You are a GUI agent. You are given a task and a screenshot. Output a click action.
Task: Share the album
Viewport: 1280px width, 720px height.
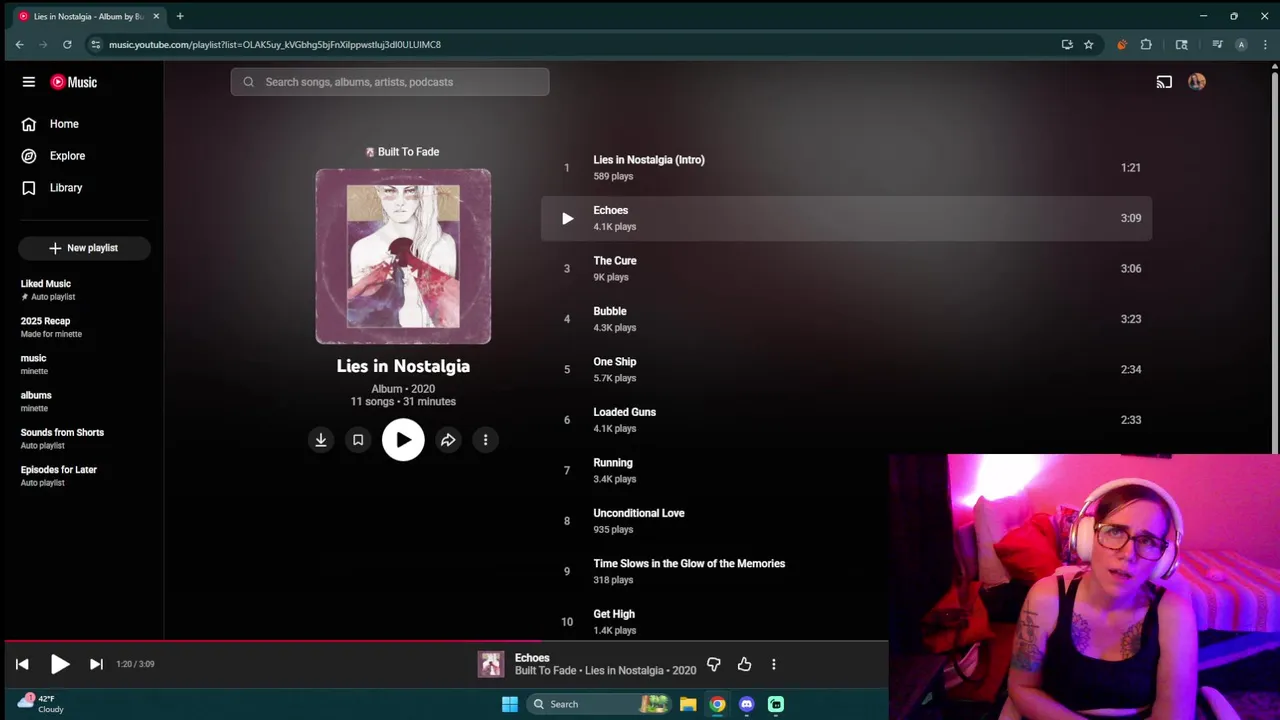point(448,440)
